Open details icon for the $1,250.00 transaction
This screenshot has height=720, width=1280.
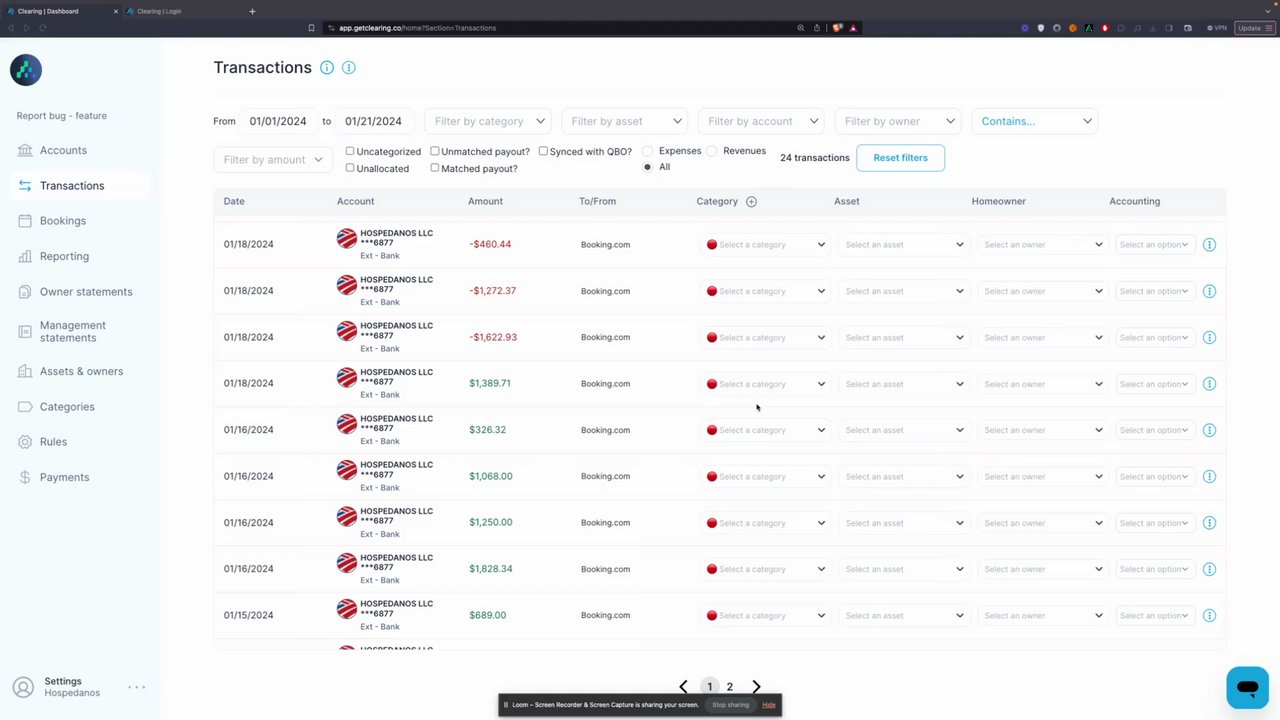coord(1209,523)
